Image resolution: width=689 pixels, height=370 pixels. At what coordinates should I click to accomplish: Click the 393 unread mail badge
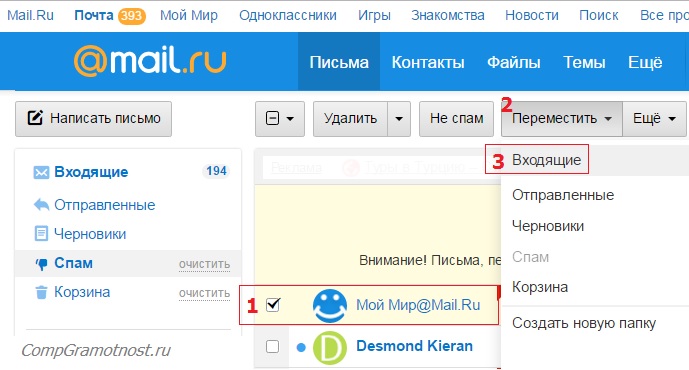click(131, 16)
